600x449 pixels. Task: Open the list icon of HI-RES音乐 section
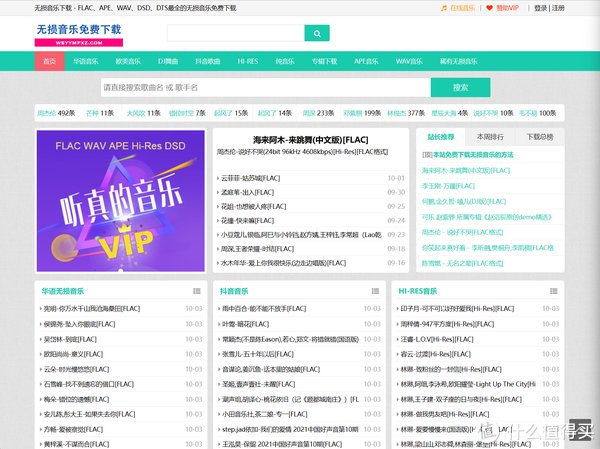554,291
